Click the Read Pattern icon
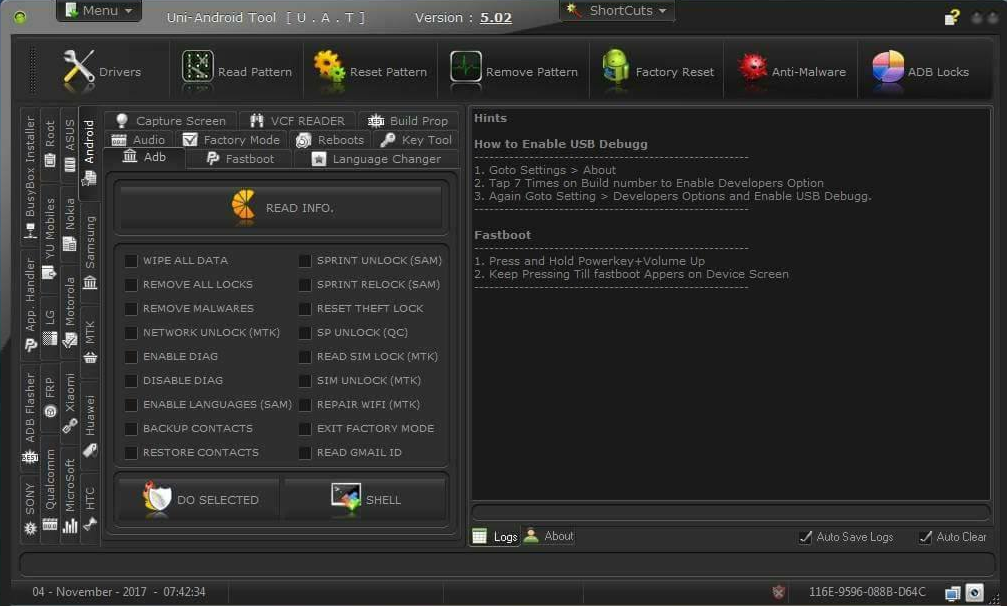Screen dimensions: 1007x606 point(197,67)
